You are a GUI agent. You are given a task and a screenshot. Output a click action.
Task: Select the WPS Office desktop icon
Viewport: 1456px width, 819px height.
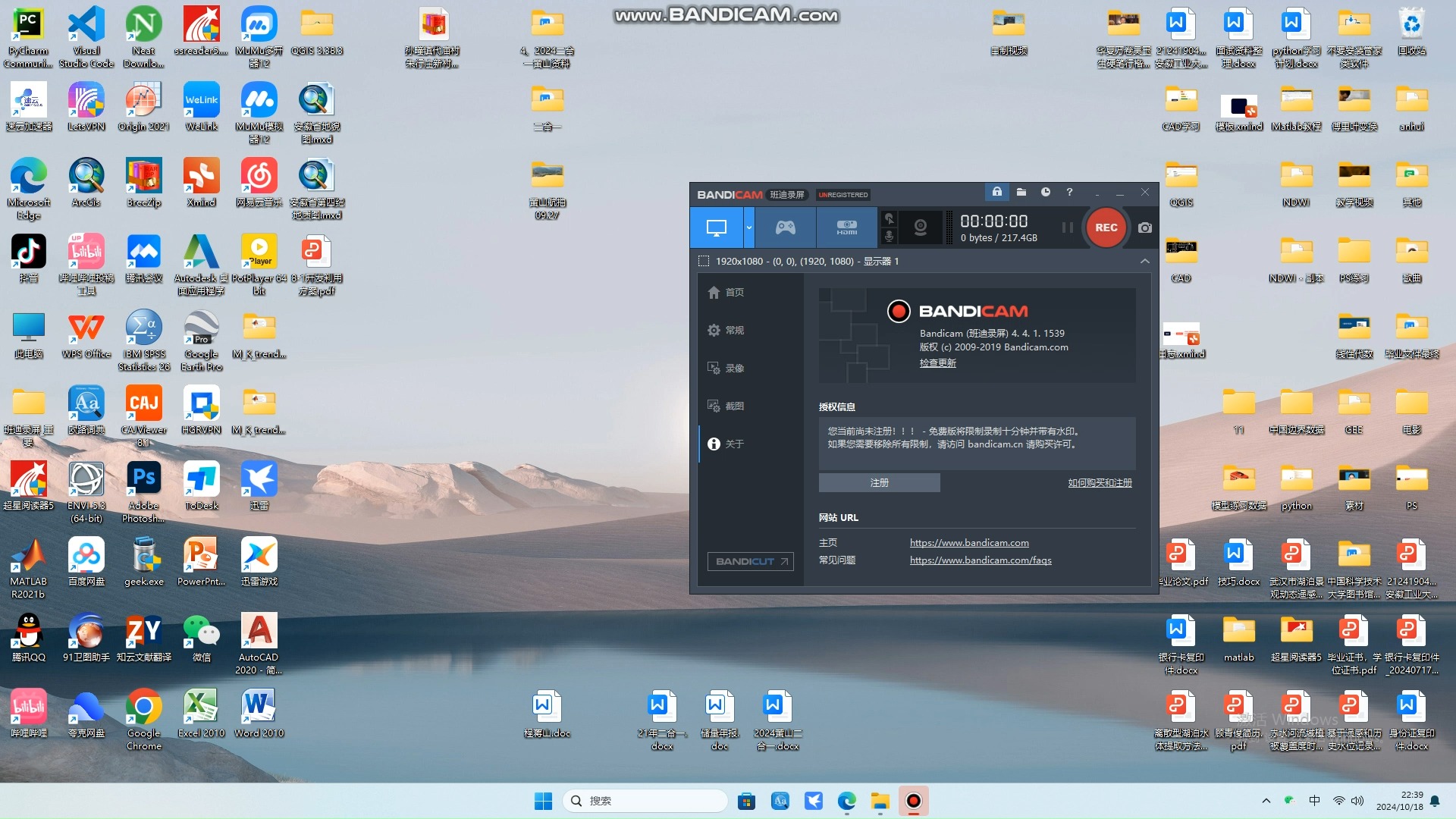tap(86, 334)
